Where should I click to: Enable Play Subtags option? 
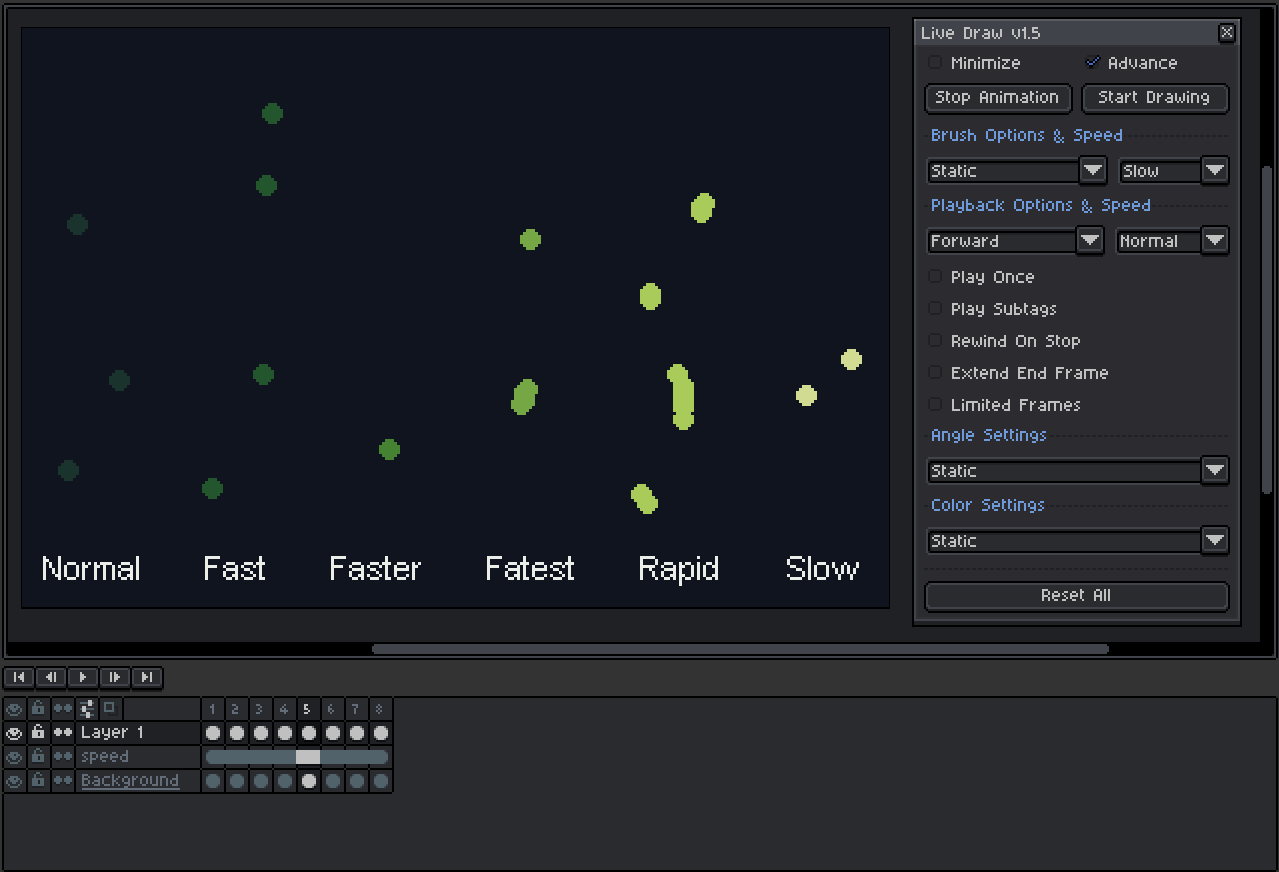(992, 309)
